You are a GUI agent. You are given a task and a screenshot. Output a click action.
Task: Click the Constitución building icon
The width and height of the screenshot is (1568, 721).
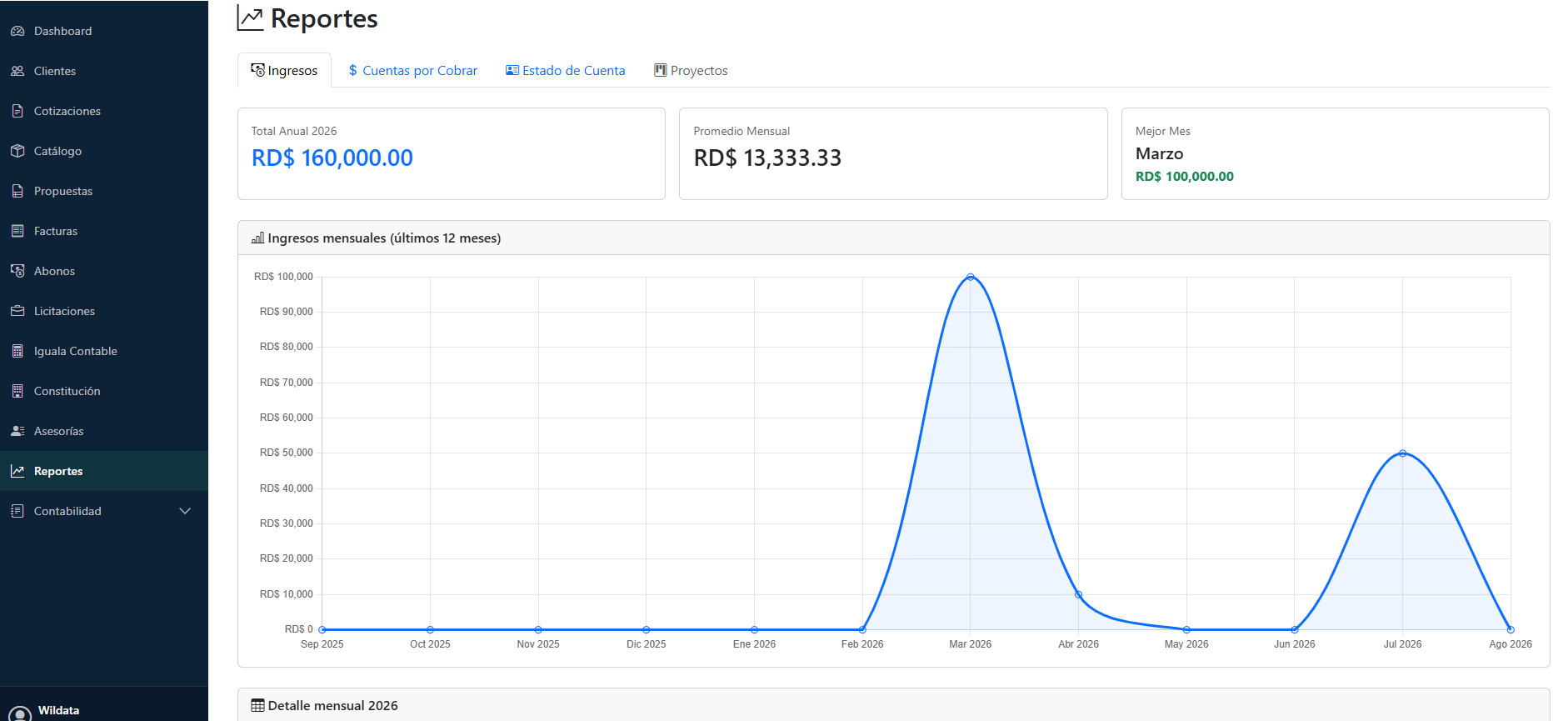point(17,391)
